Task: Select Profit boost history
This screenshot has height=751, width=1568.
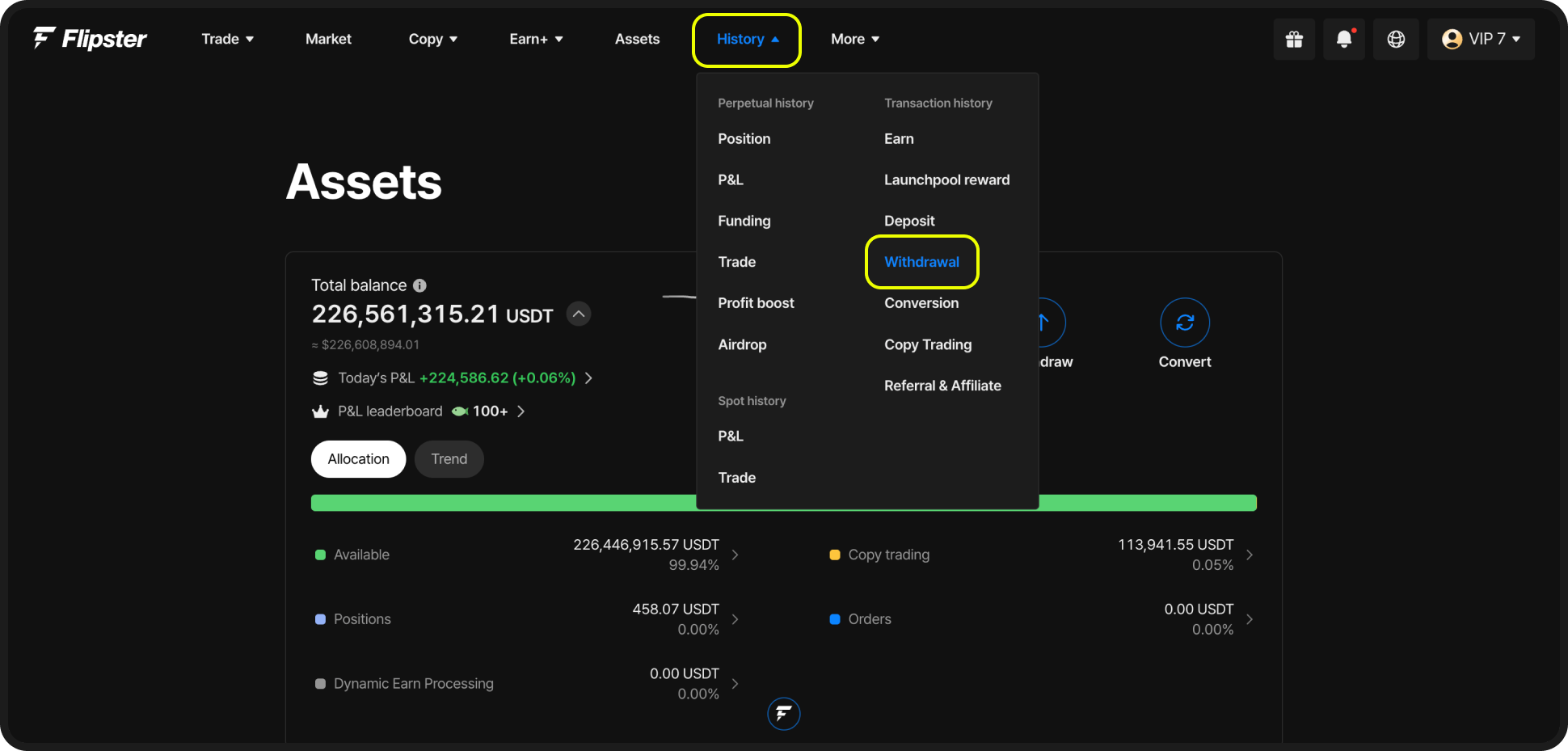Action: click(x=756, y=303)
